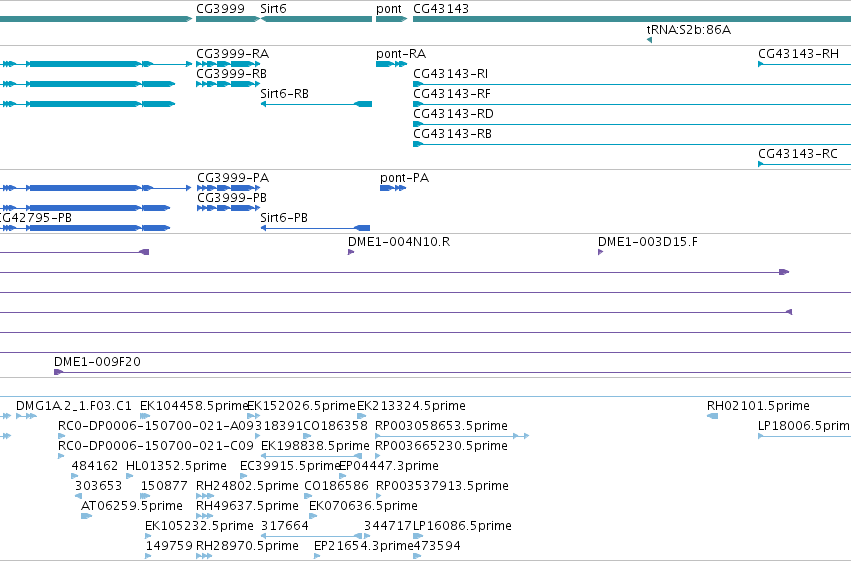851x561 pixels.
Task: Select EST RH49637.5prime
Action: (x=247, y=506)
